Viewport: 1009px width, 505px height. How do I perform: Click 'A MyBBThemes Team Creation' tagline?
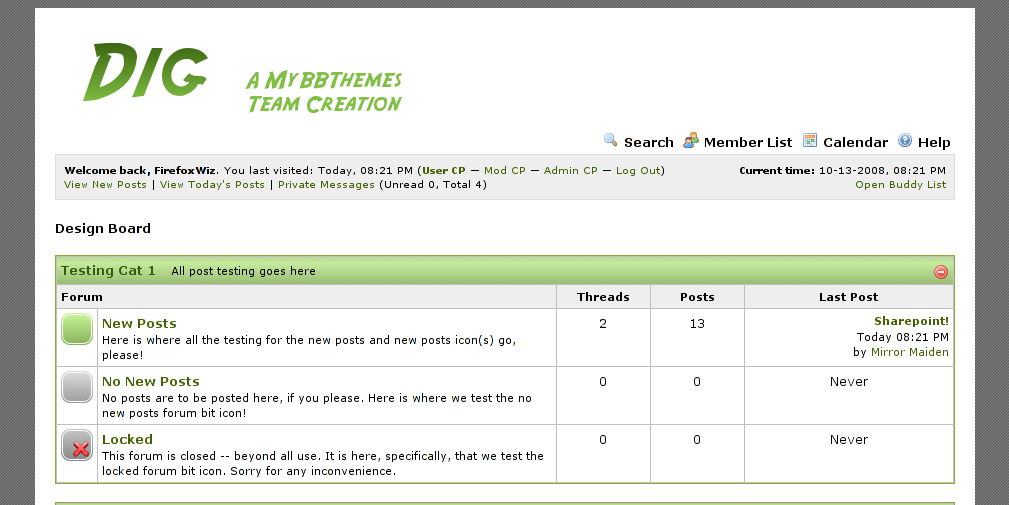(324, 92)
